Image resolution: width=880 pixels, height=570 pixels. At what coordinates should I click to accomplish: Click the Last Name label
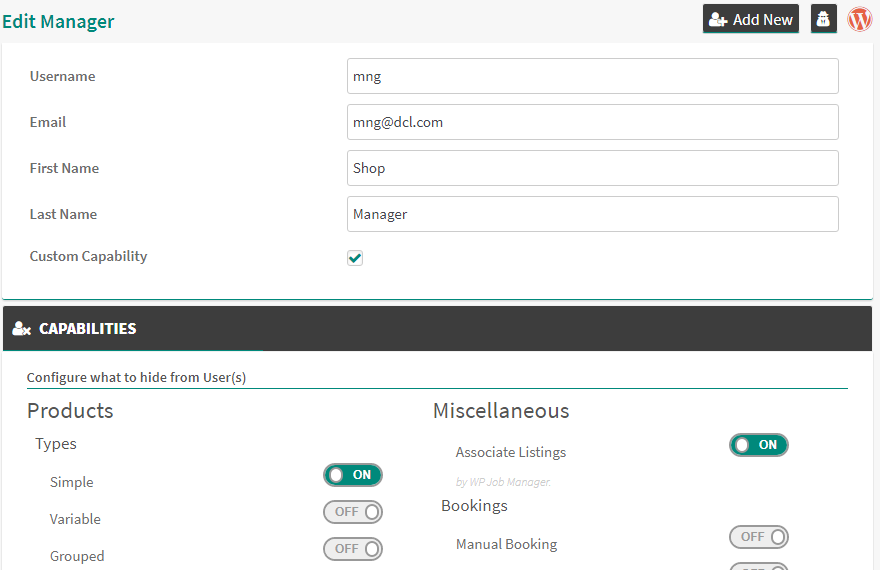(63, 214)
